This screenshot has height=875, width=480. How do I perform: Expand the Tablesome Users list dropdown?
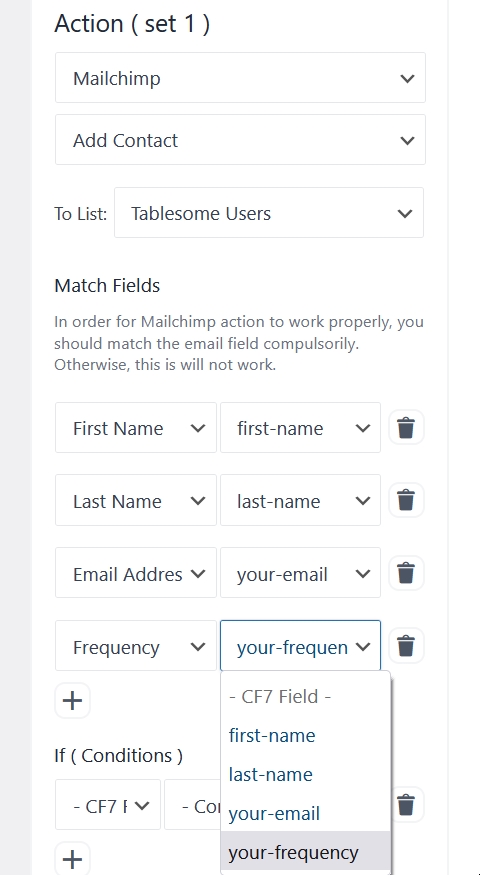pos(269,213)
